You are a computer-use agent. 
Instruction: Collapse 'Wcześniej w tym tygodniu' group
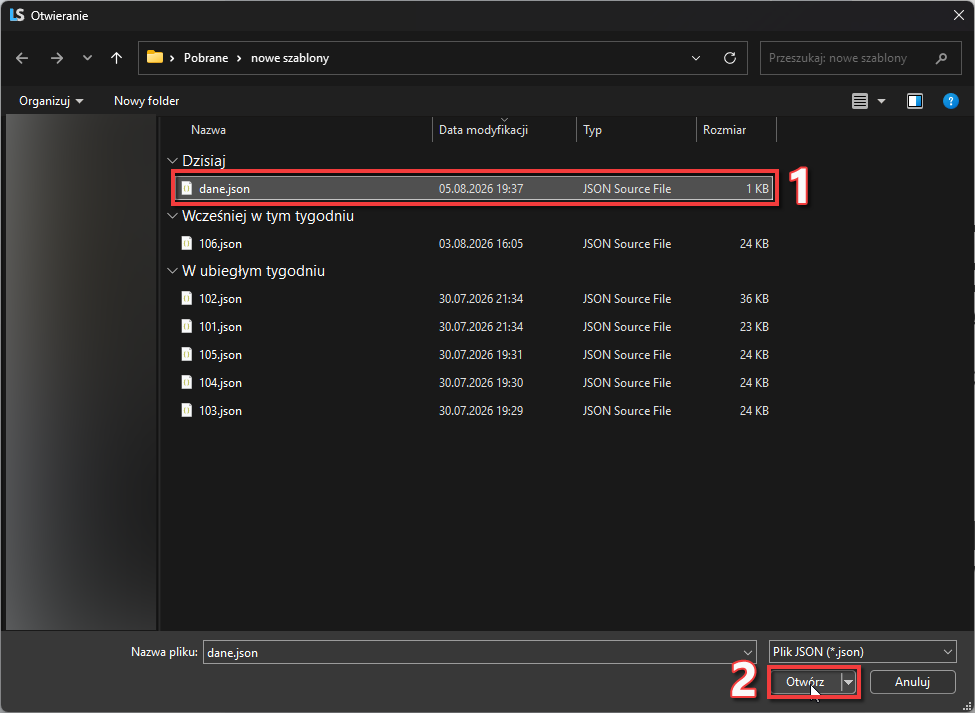click(172, 216)
